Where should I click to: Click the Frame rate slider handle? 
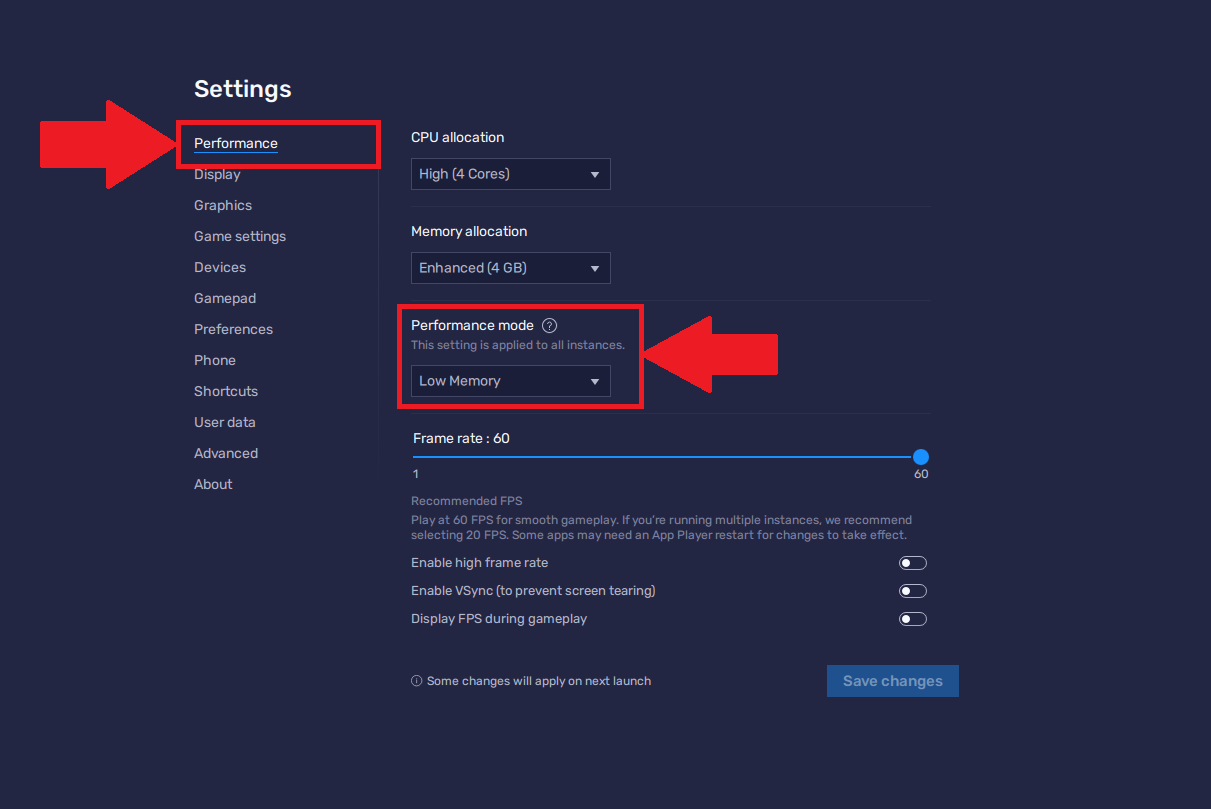pos(921,457)
